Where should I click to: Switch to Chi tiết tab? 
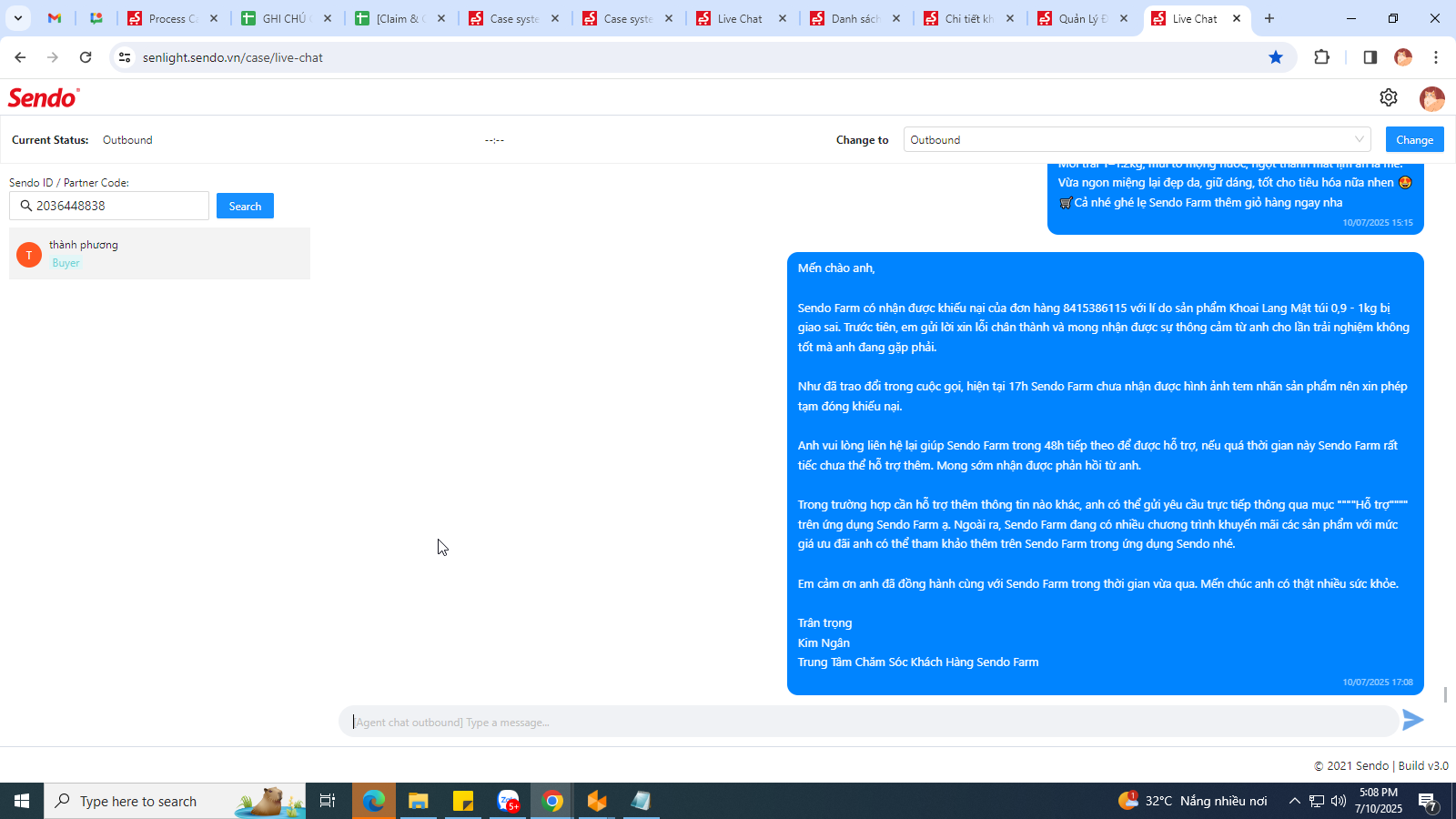[x=969, y=18]
